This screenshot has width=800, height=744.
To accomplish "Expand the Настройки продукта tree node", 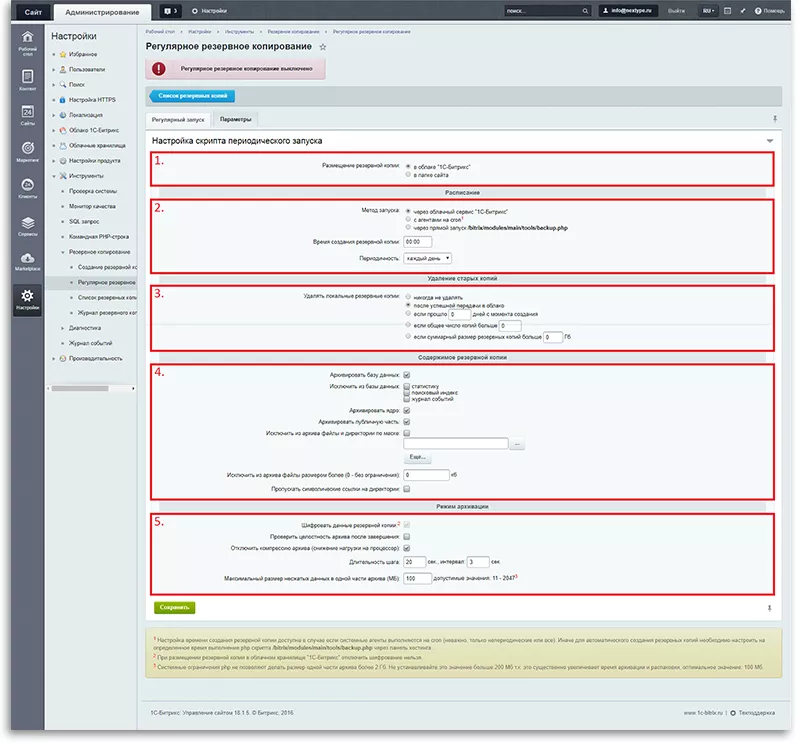I will 54,161.
